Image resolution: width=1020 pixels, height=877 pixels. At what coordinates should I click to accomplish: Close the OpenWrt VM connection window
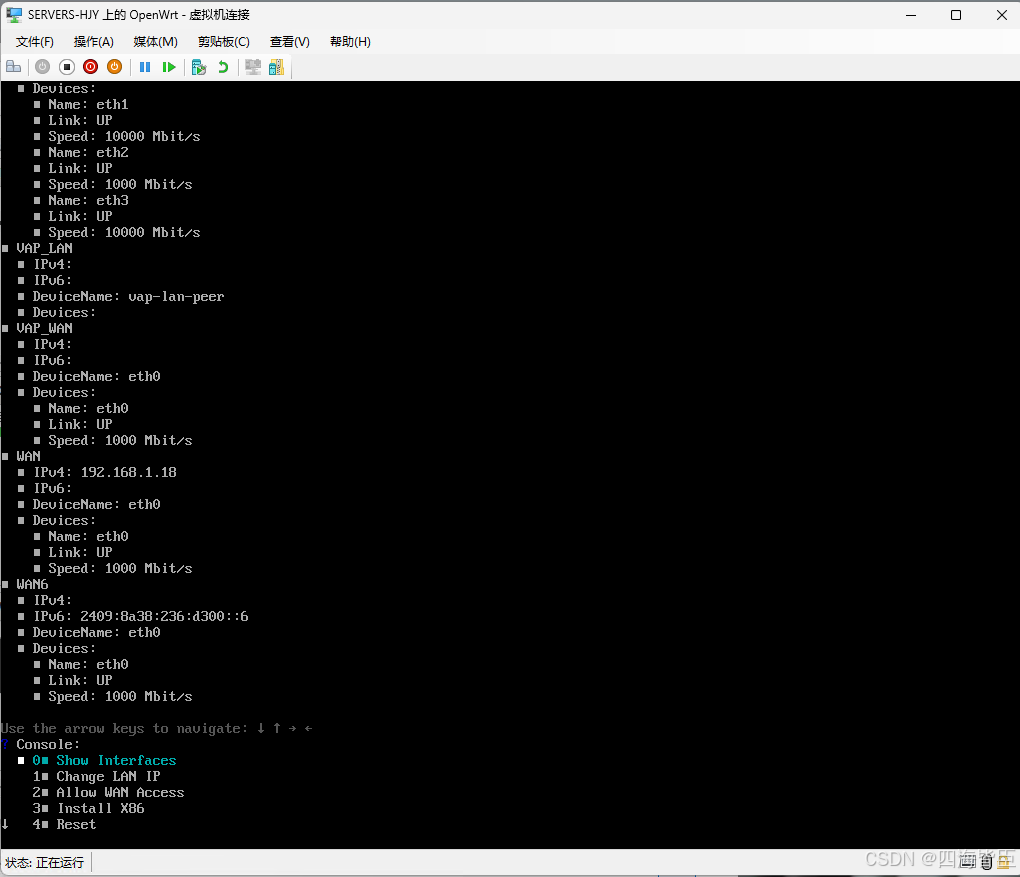click(x=1001, y=14)
